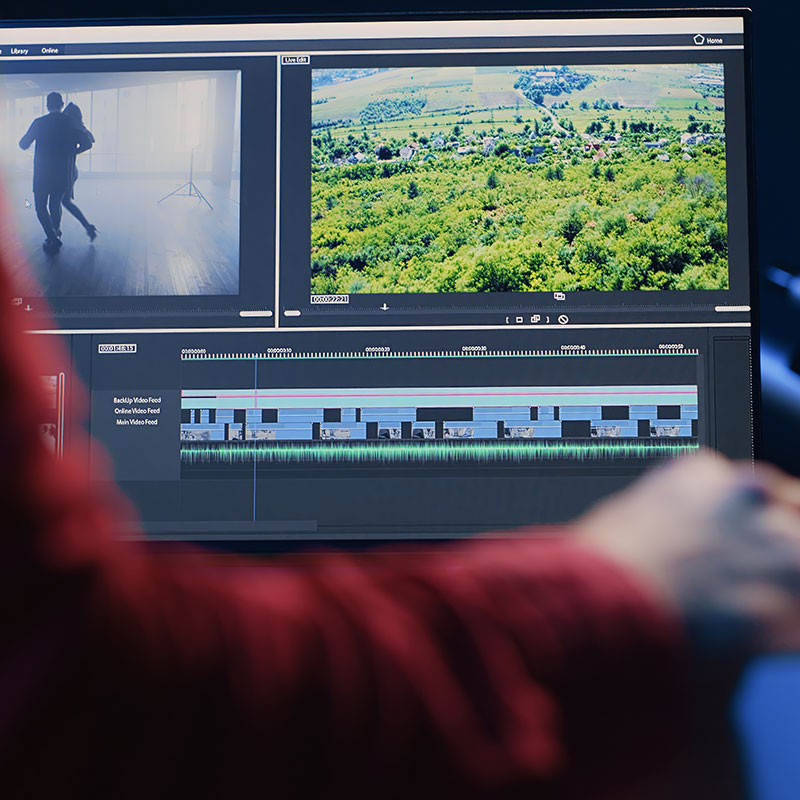
Task: Click the down-arrow marker icon under the dancers preview
Action: (x=28, y=308)
